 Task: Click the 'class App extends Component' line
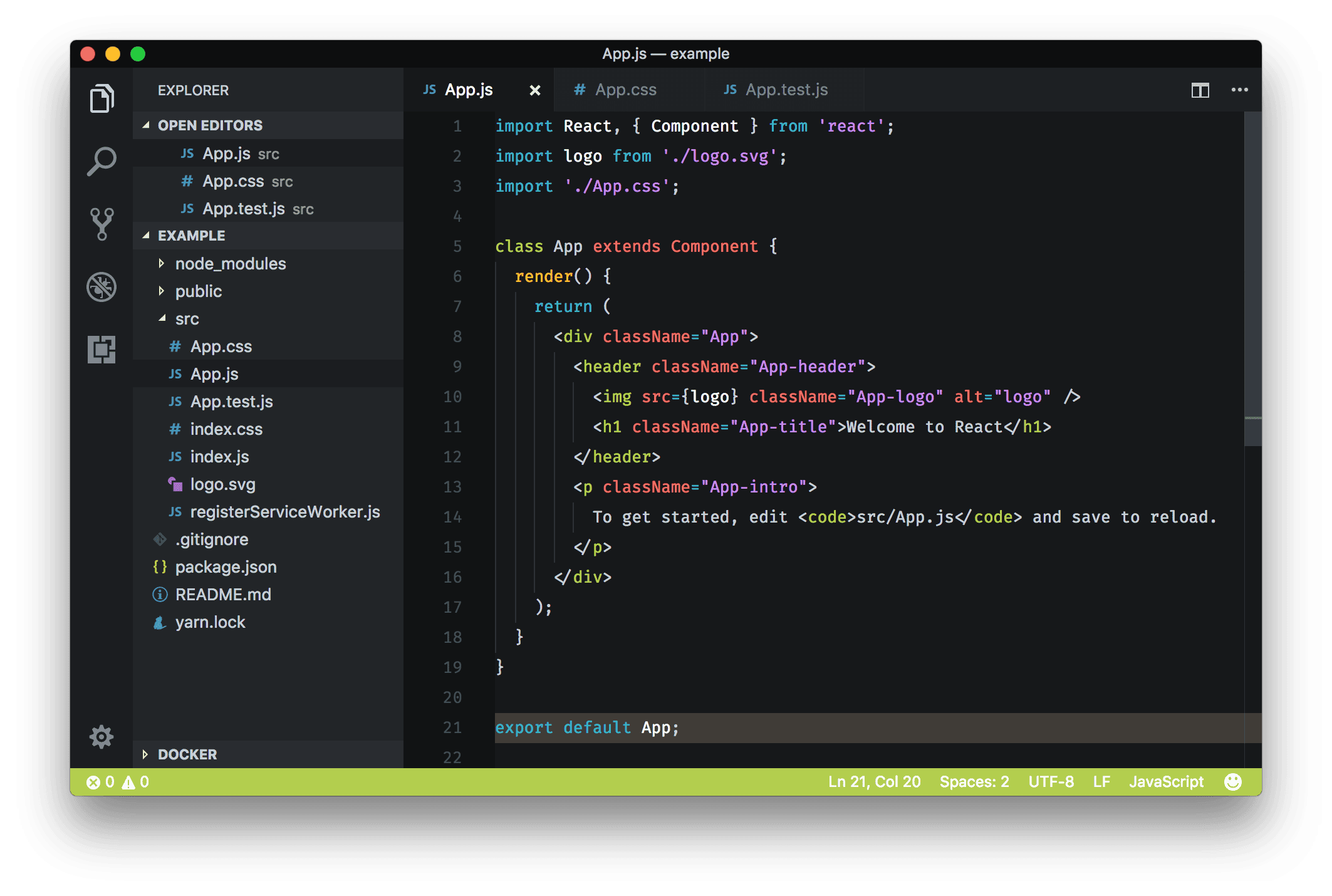click(636, 246)
